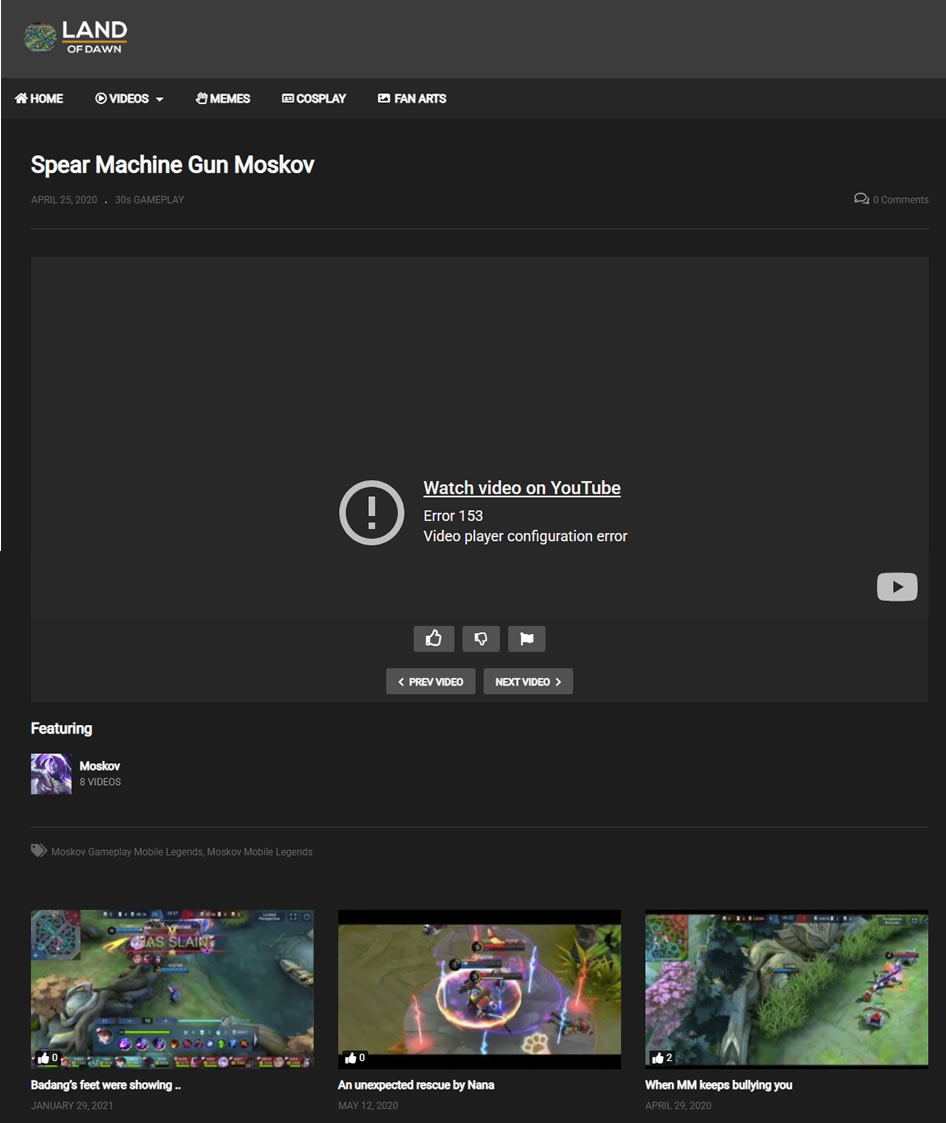
Task: Open the Home menu item
Action: [39, 98]
